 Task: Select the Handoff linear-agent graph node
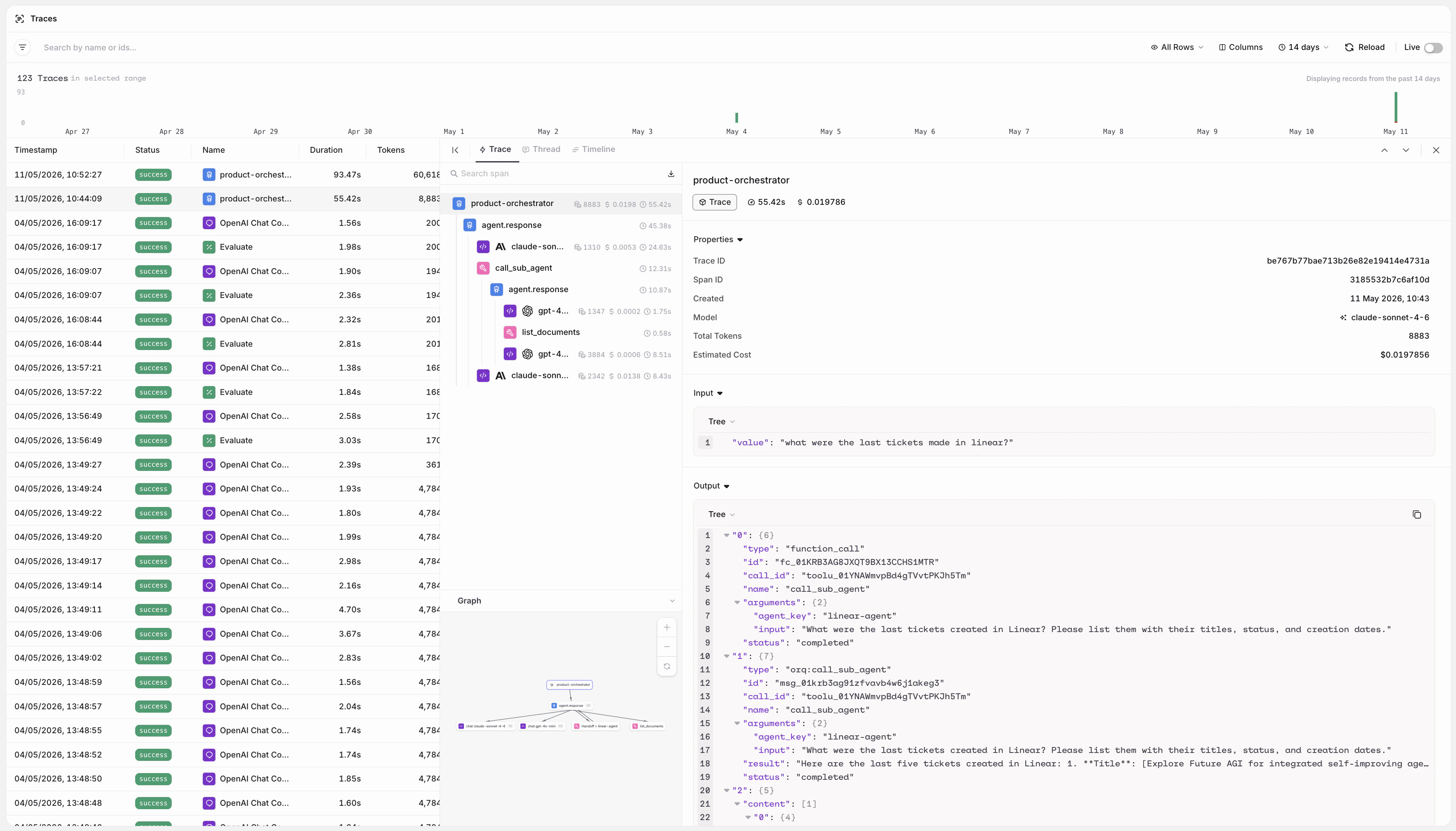[596, 726]
